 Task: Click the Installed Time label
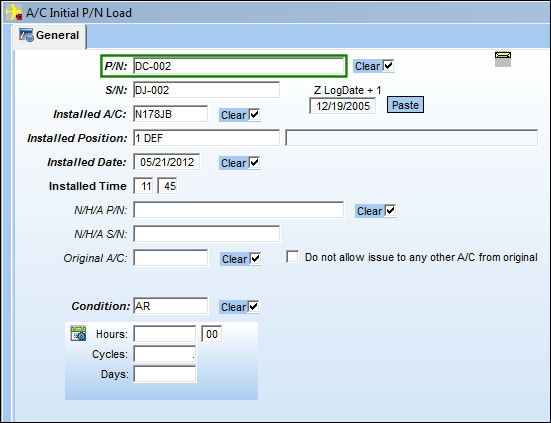click(87, 186)
